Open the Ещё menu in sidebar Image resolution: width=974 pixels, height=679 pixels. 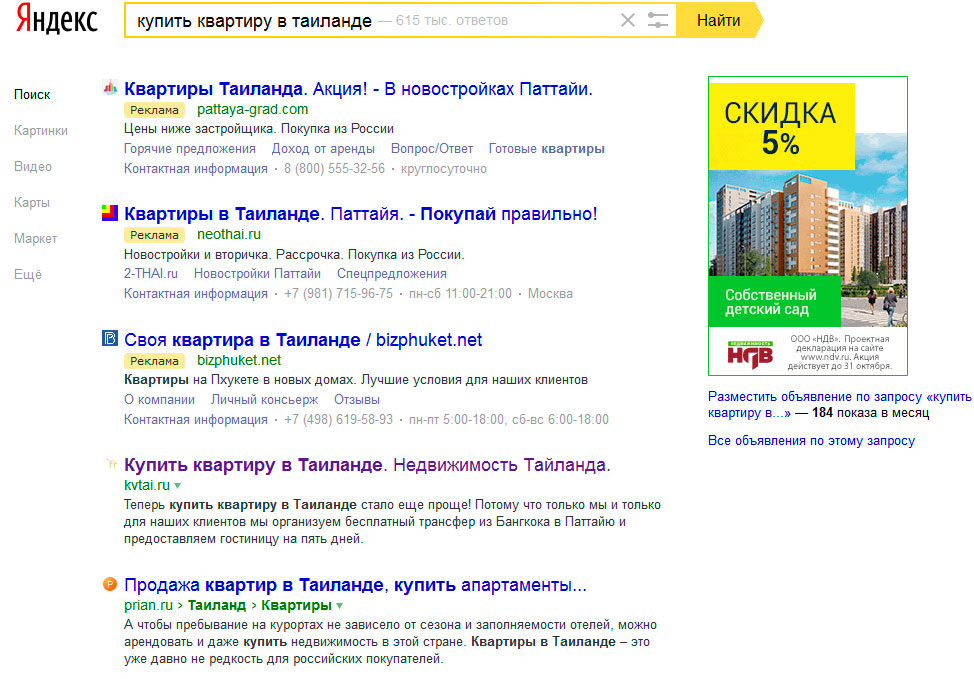pos(28,275)
